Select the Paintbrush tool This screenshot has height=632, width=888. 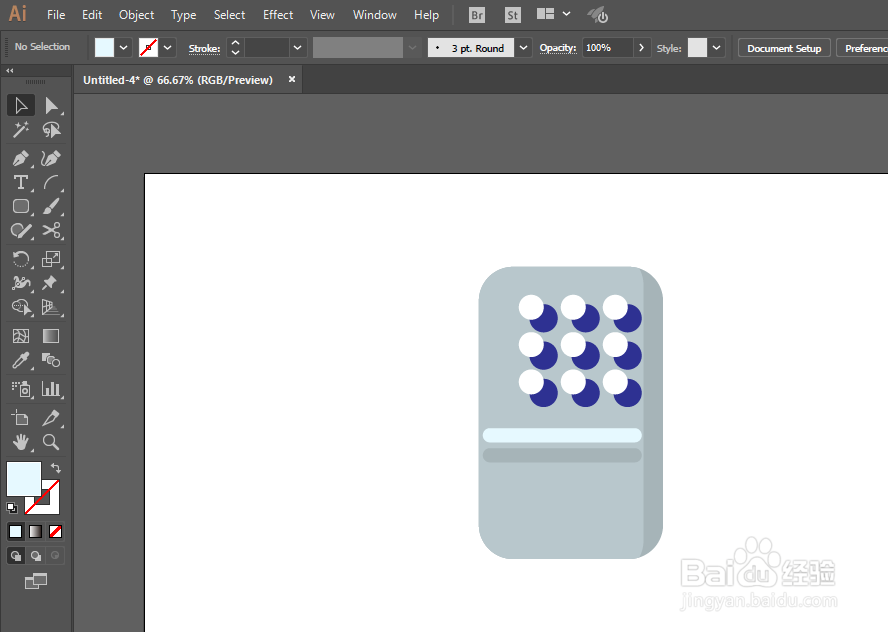[51, 206]
